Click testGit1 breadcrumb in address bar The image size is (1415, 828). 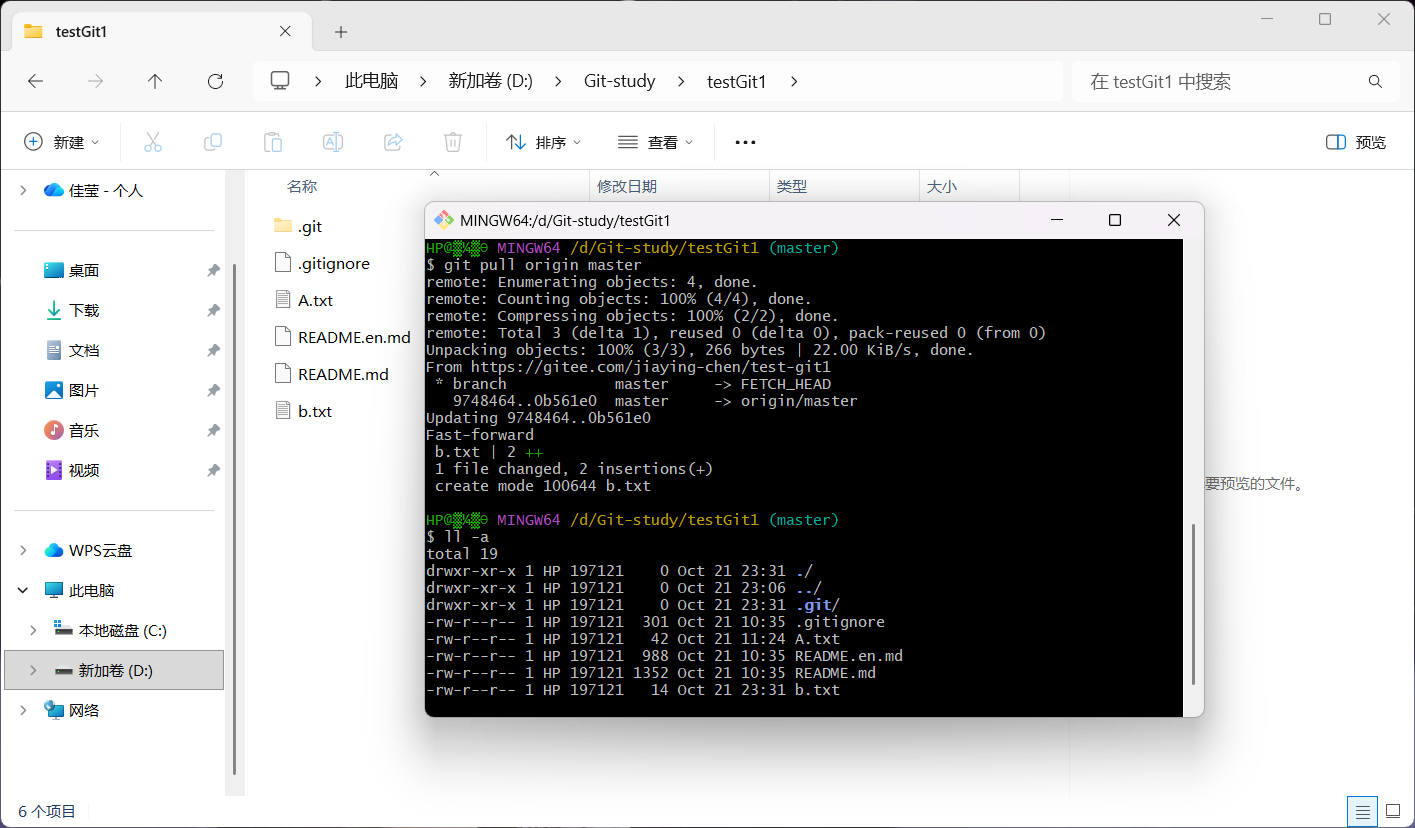tap(736, 81)
